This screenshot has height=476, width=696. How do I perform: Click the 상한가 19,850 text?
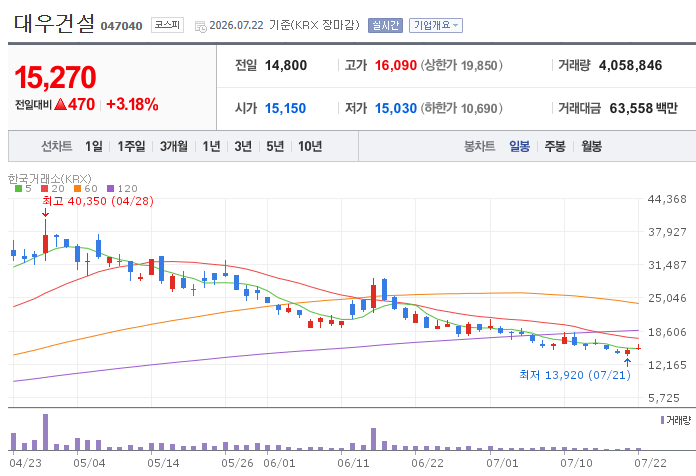click(x=462, y=65)
